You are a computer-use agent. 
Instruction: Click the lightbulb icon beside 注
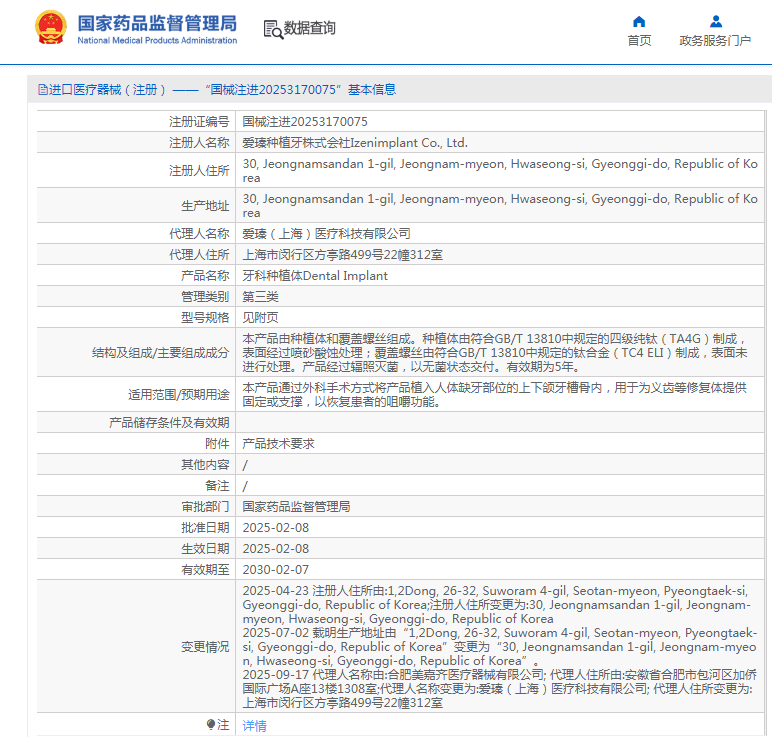[x=210, y=725]
